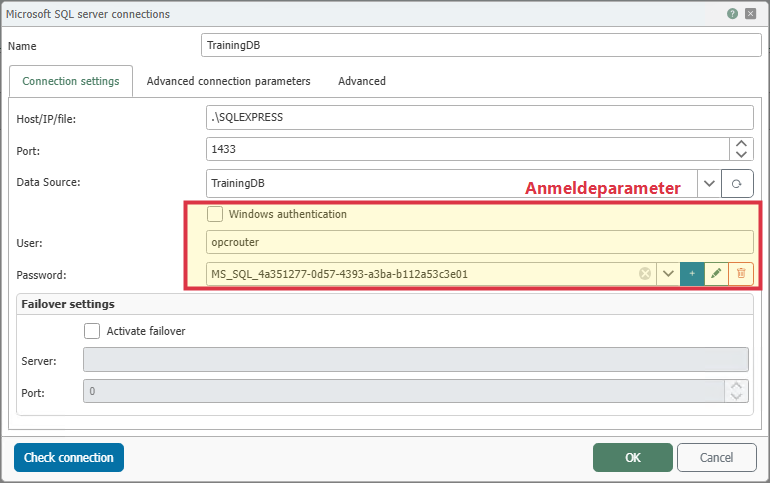Close the SQL server connections dialog
The image size is (770, 483).
(x=750, y=14)
